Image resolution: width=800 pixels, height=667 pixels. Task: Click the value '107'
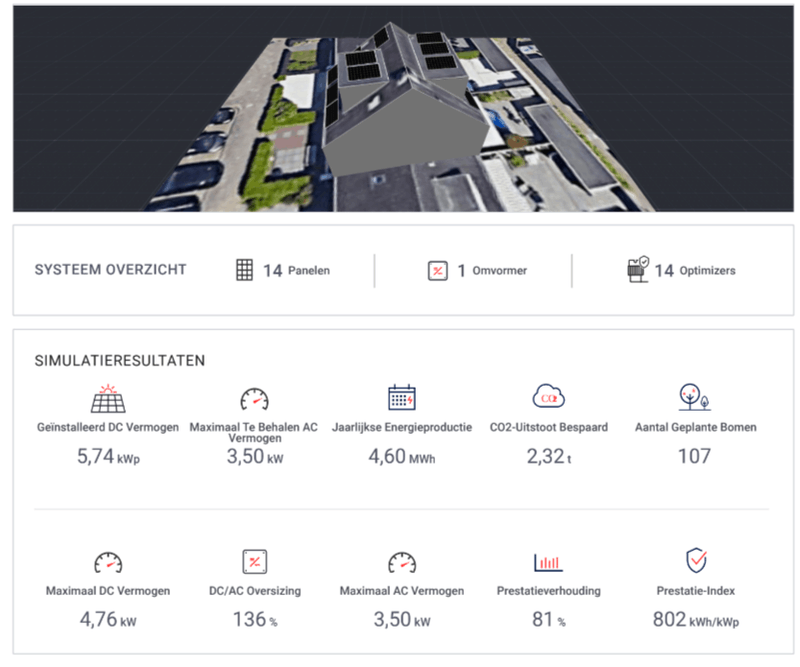694,456
